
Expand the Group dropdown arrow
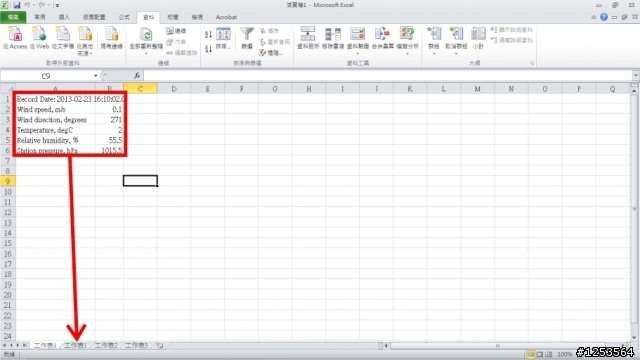434,53
